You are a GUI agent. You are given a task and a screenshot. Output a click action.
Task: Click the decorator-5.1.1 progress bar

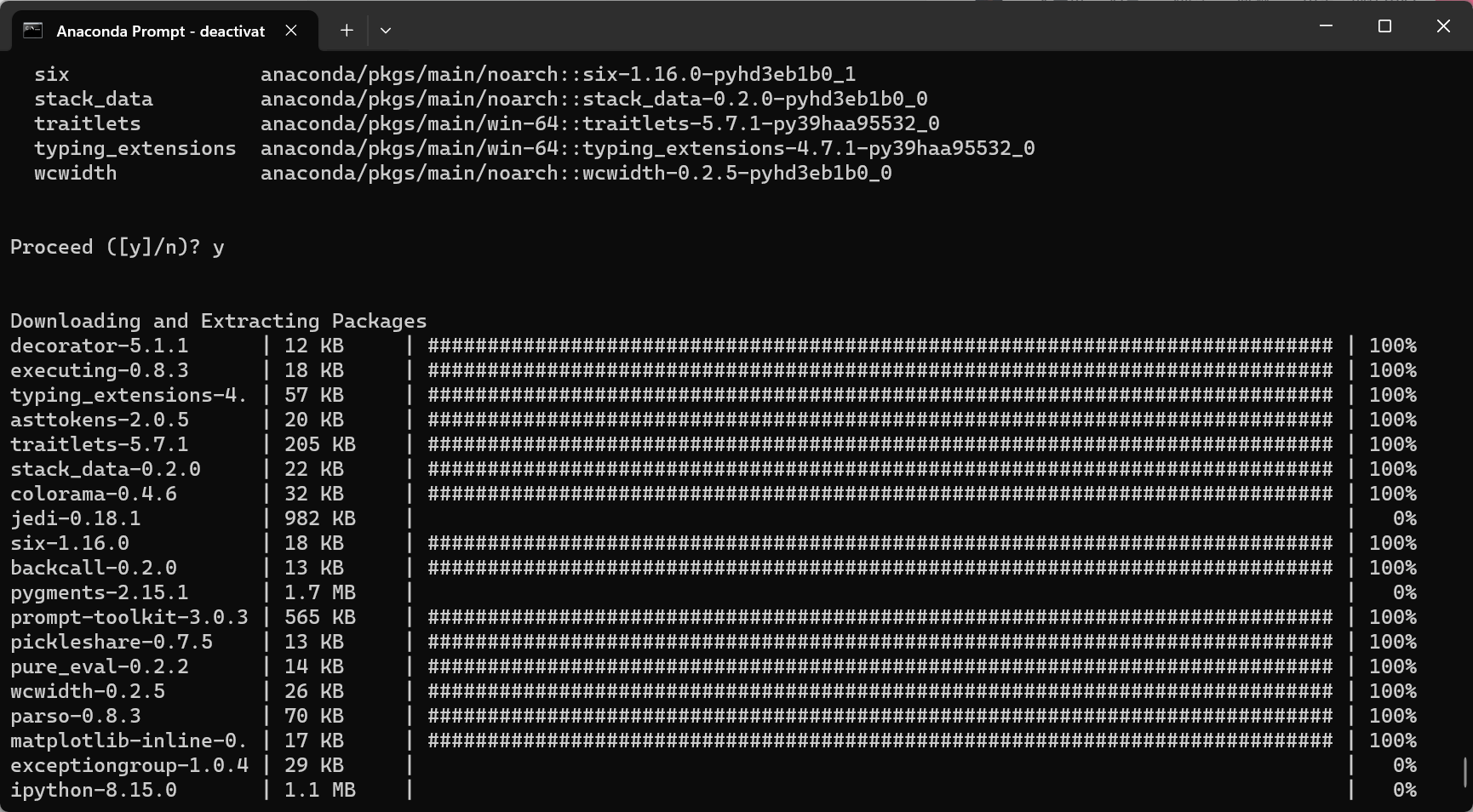point(880,346)
